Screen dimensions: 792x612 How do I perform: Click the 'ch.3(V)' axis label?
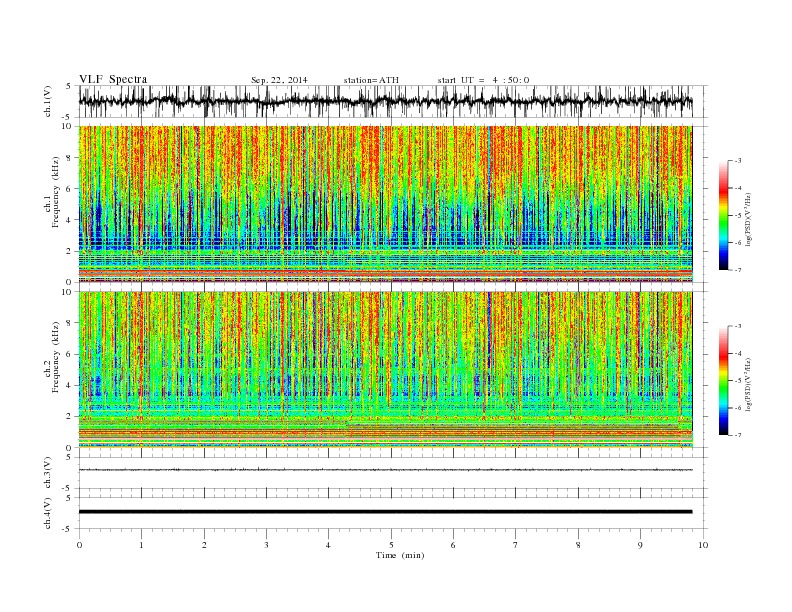coord(48,473)
